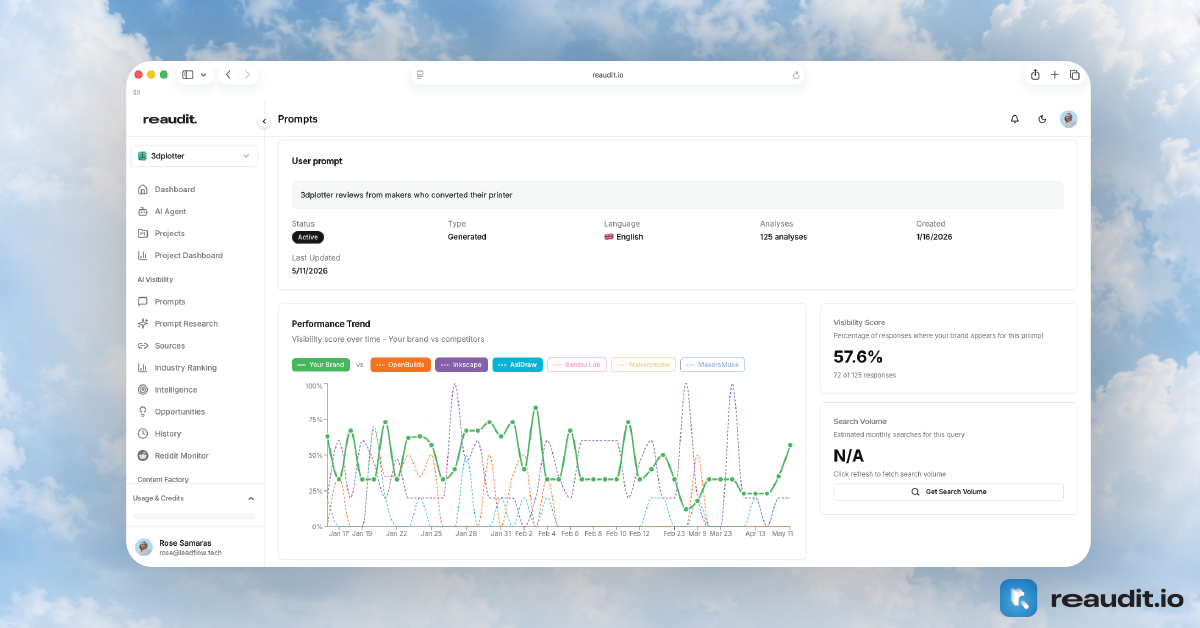Click the 125 analyses value
Screen dimensions: 1200x628
[x=783, y=237]
